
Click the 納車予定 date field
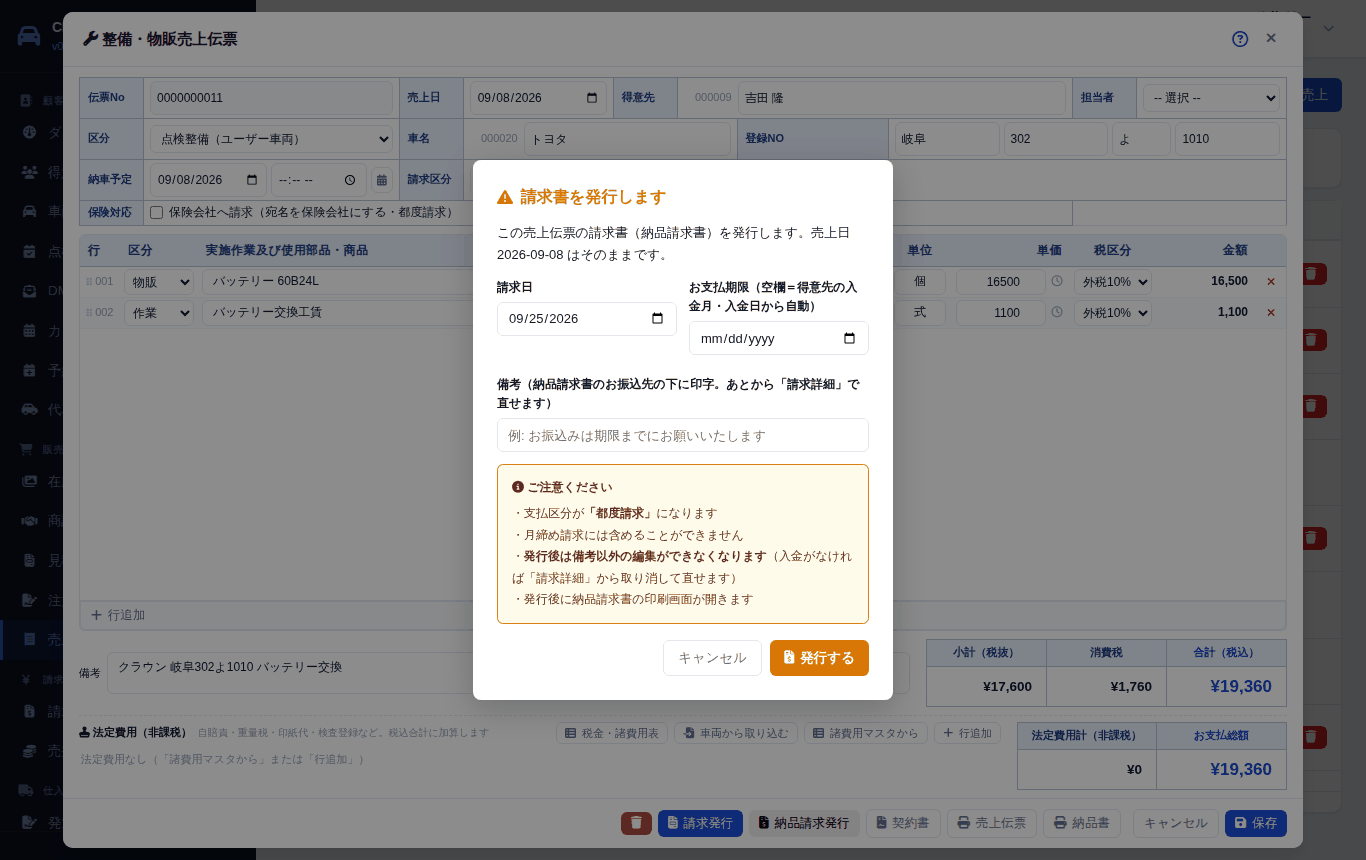[x=208, y=180]
